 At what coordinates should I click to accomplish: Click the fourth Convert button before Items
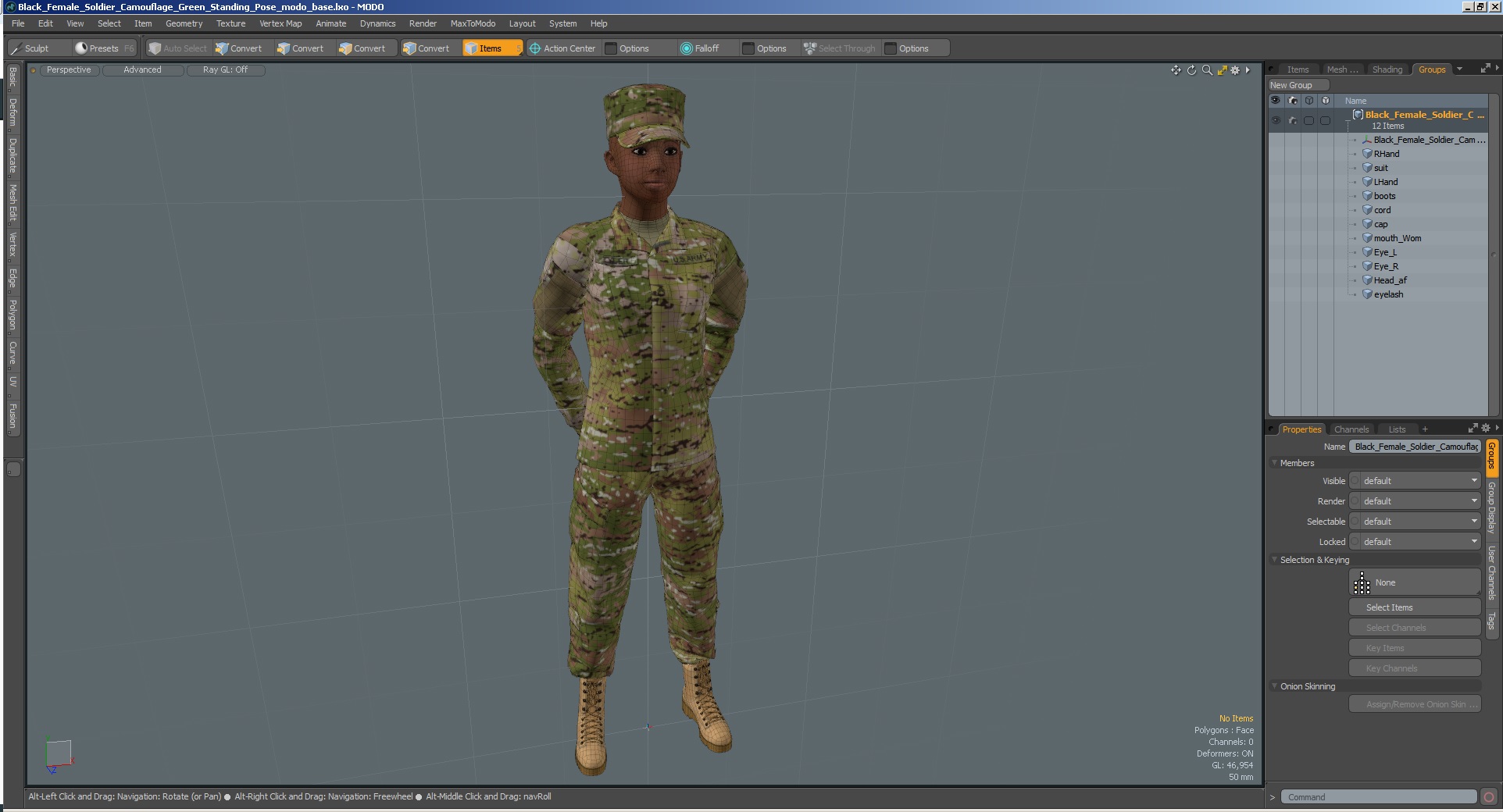[427, 48]
